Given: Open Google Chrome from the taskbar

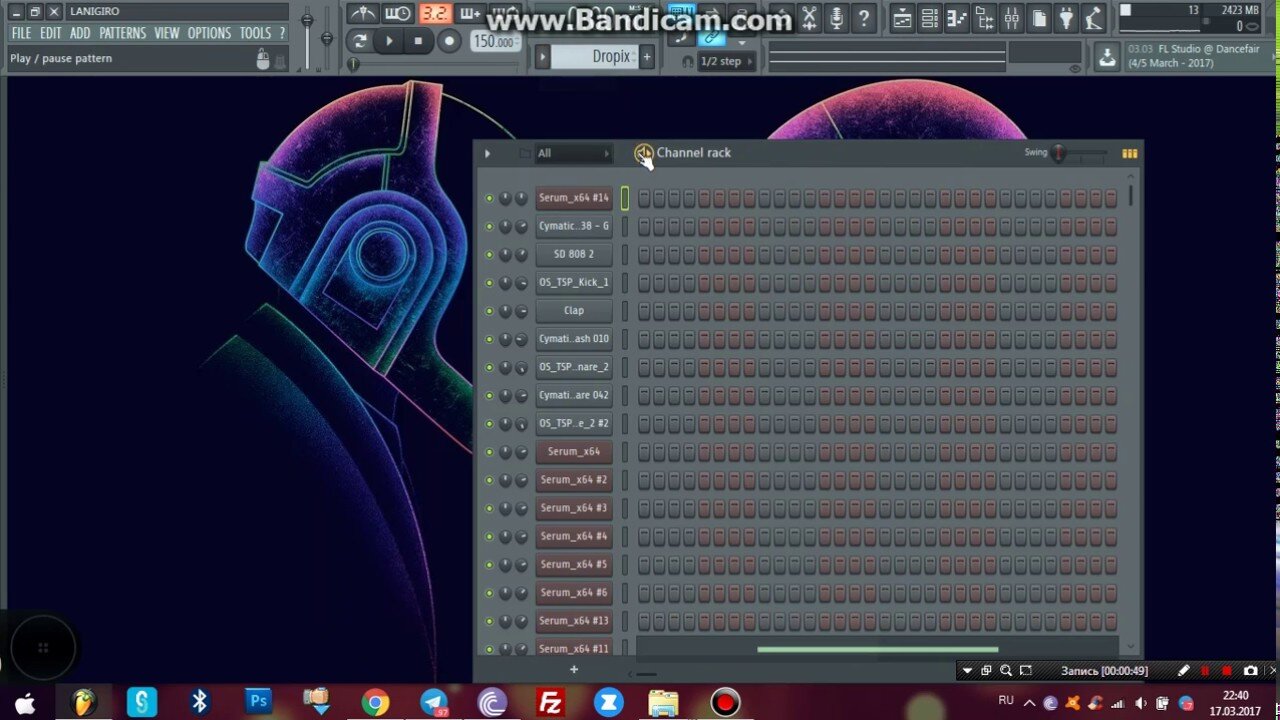Looking at the screenshot, I should pos(375,703).
